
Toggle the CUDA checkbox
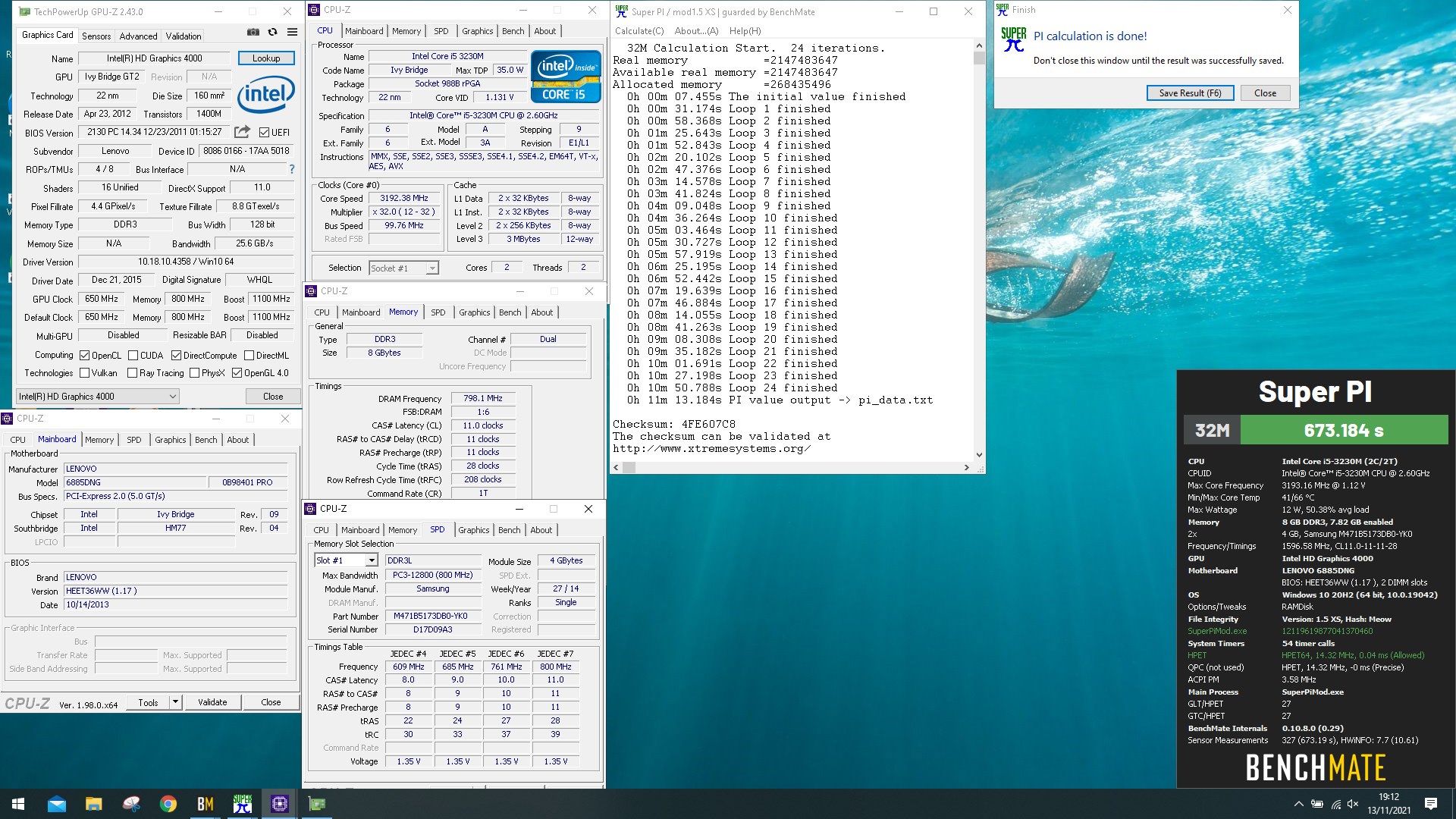pos(133,355)
